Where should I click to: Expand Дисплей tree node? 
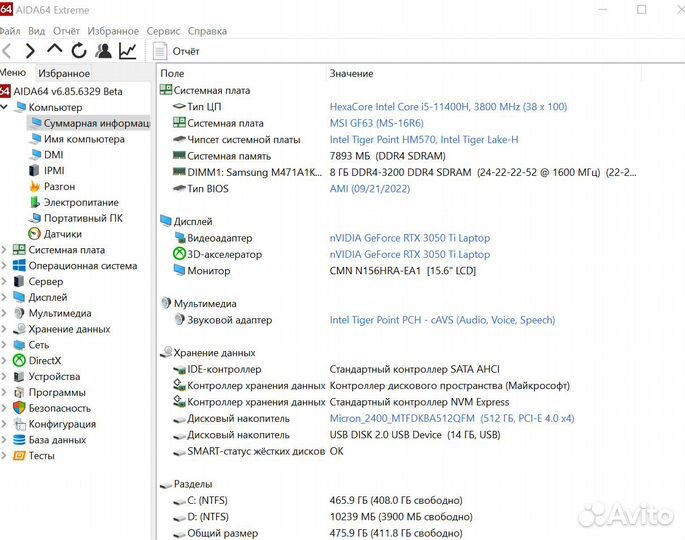point(4,297)
